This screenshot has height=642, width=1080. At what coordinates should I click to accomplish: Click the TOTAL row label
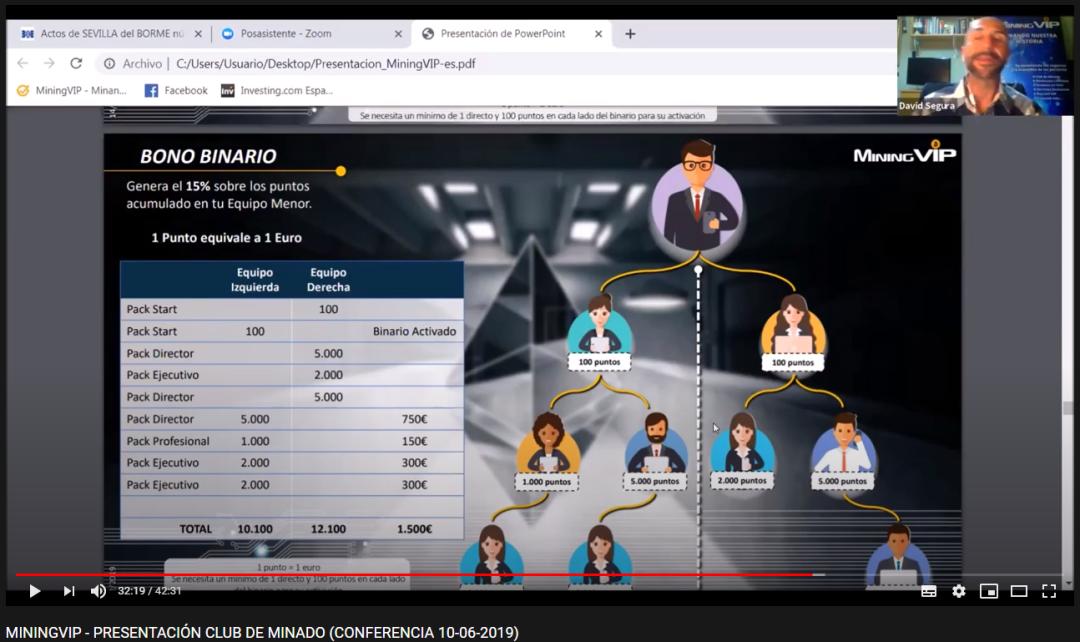click(x=196, y=529)
